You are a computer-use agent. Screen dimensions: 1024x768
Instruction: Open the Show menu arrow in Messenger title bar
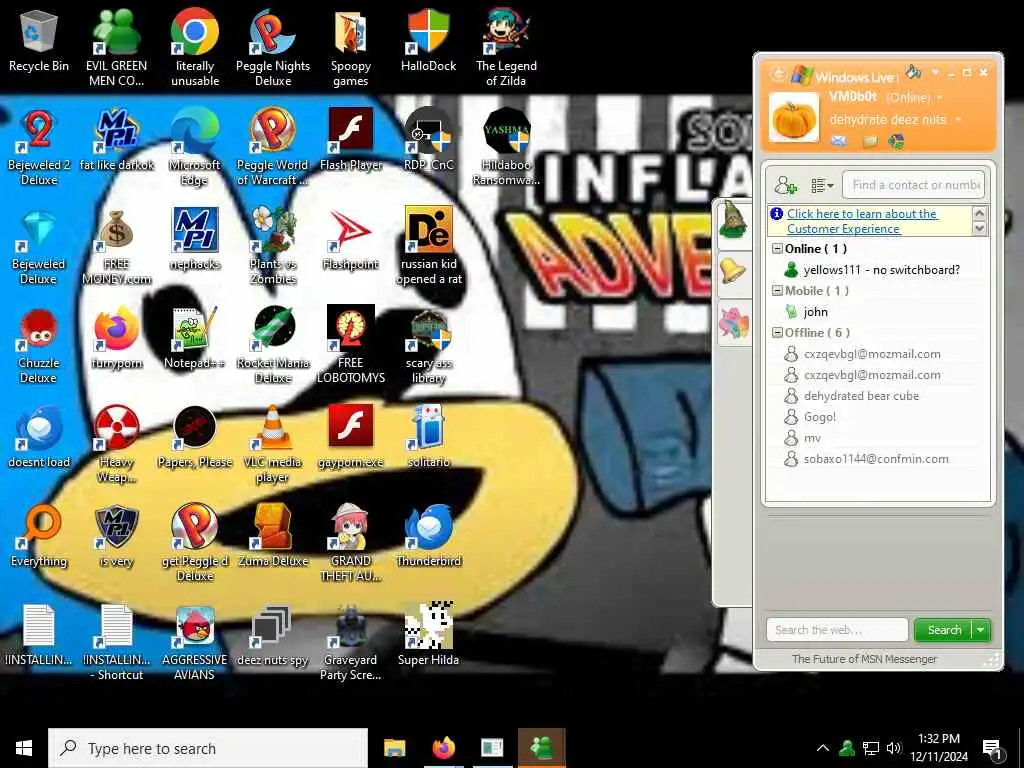[x=935, y=72]
